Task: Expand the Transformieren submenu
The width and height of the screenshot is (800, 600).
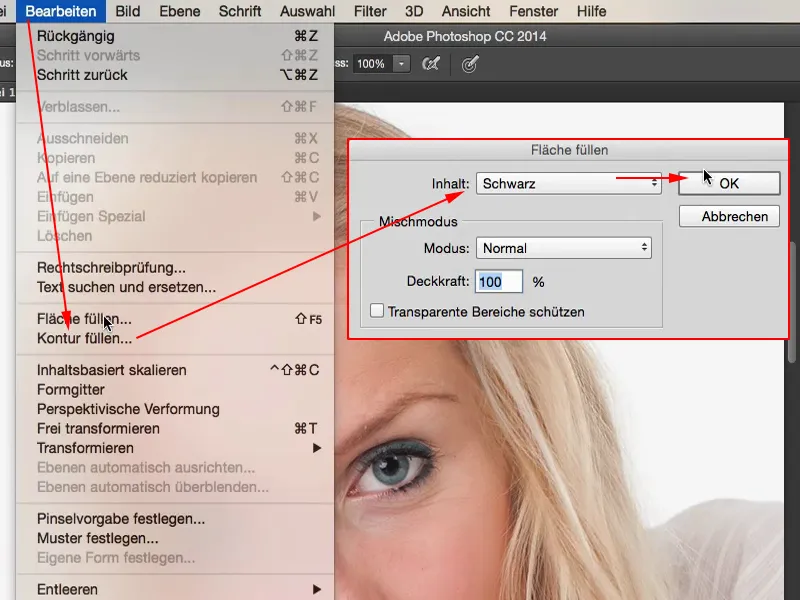Action: [x=176, y=448]
